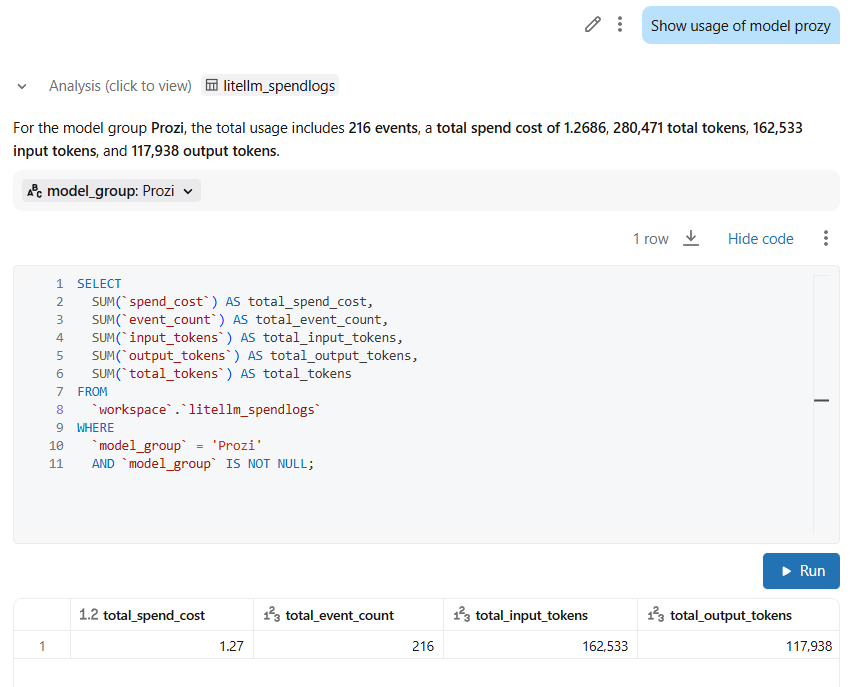The width and height of the screenshot is (864, 687).
Task: Open the result options kebab menu
Action: point(825,238)
